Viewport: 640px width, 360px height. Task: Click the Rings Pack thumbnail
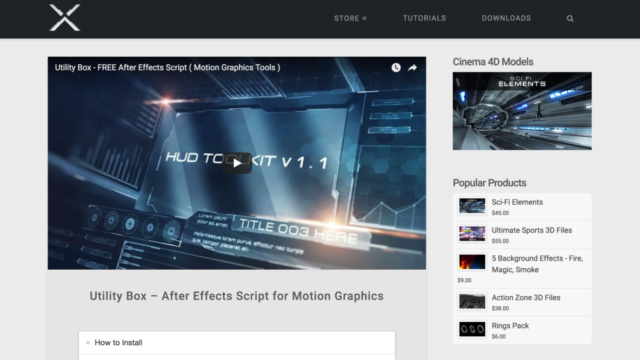click(x=472, y=329)
